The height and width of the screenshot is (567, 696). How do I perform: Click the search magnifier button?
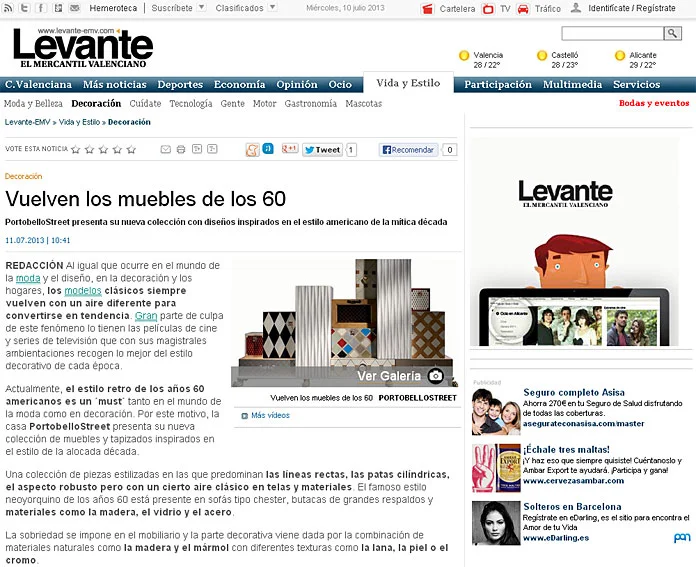[672, 33]
